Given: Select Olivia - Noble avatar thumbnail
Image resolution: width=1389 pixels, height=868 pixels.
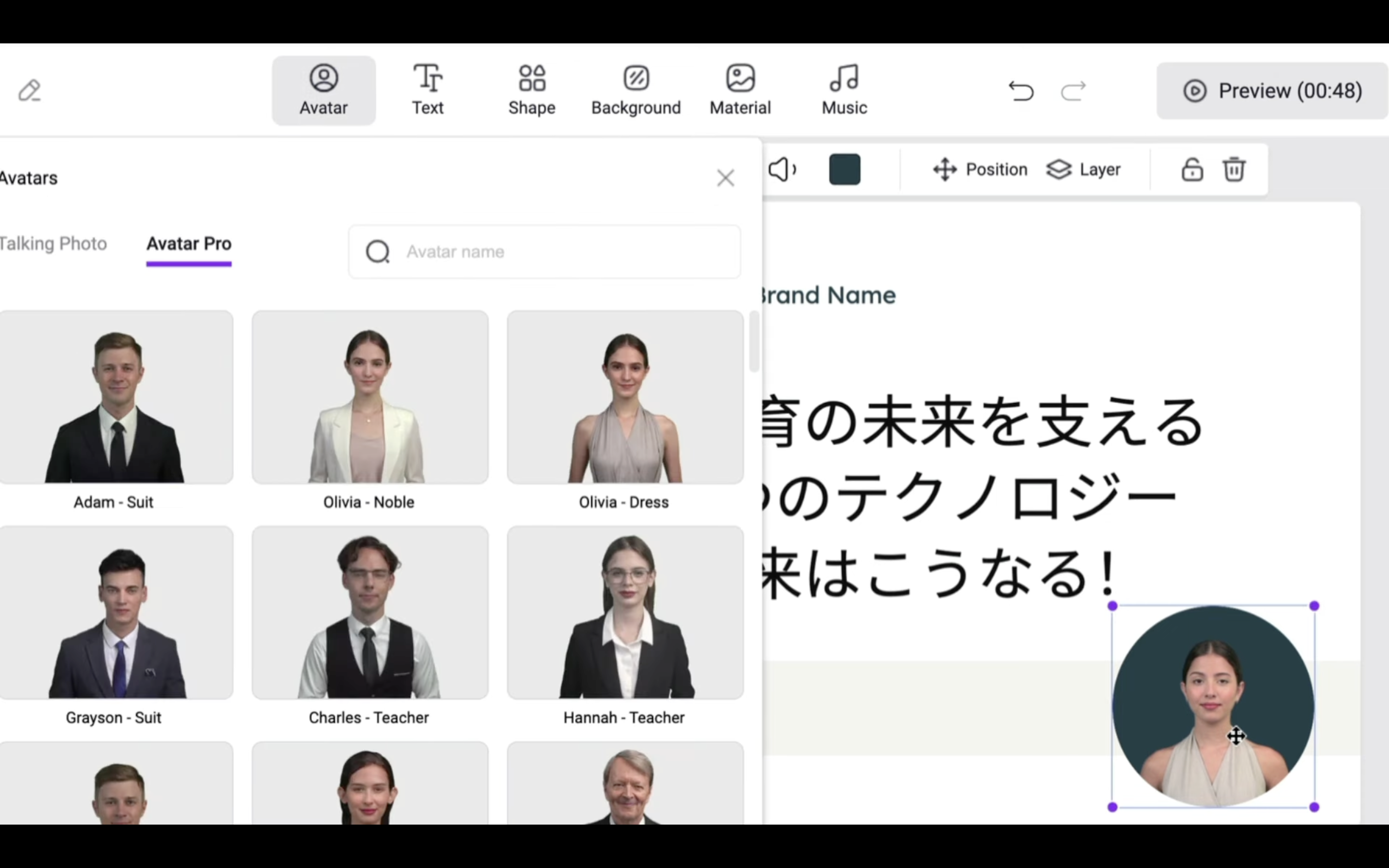Looking at the screenshot, I should tap(370, 397).
